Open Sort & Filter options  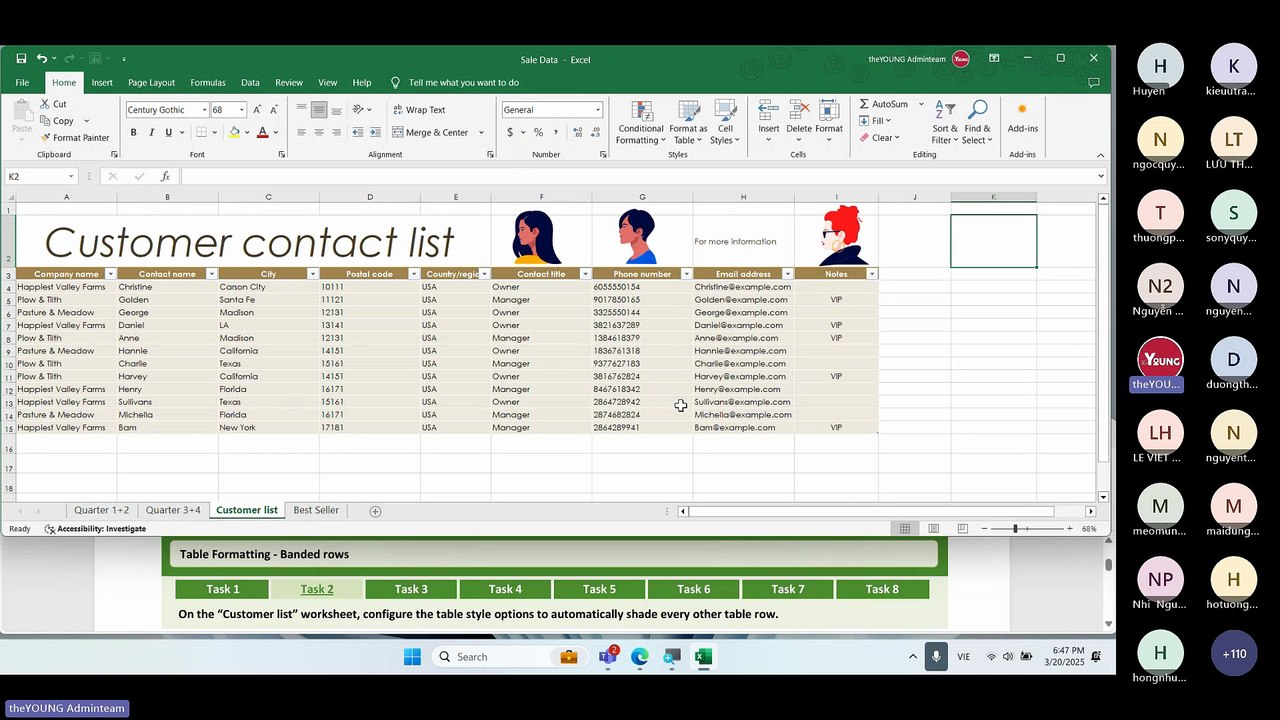945,122
